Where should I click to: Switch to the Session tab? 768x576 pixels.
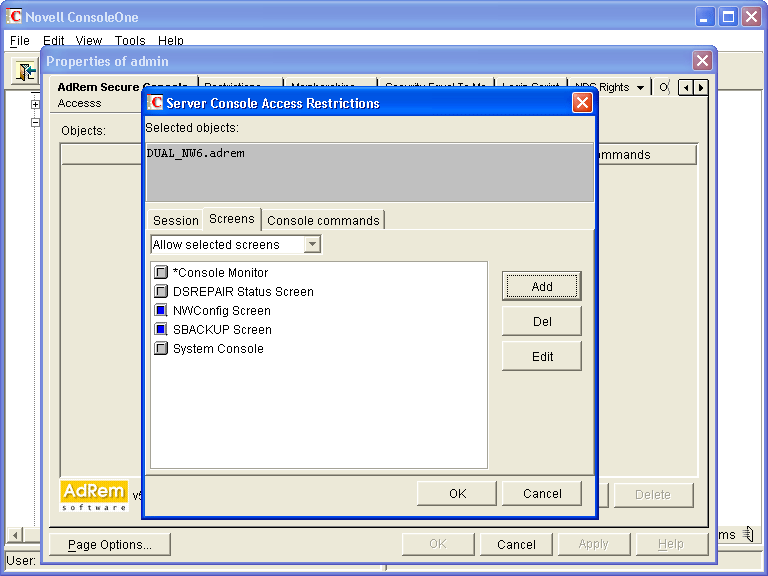tap(175, 220)
